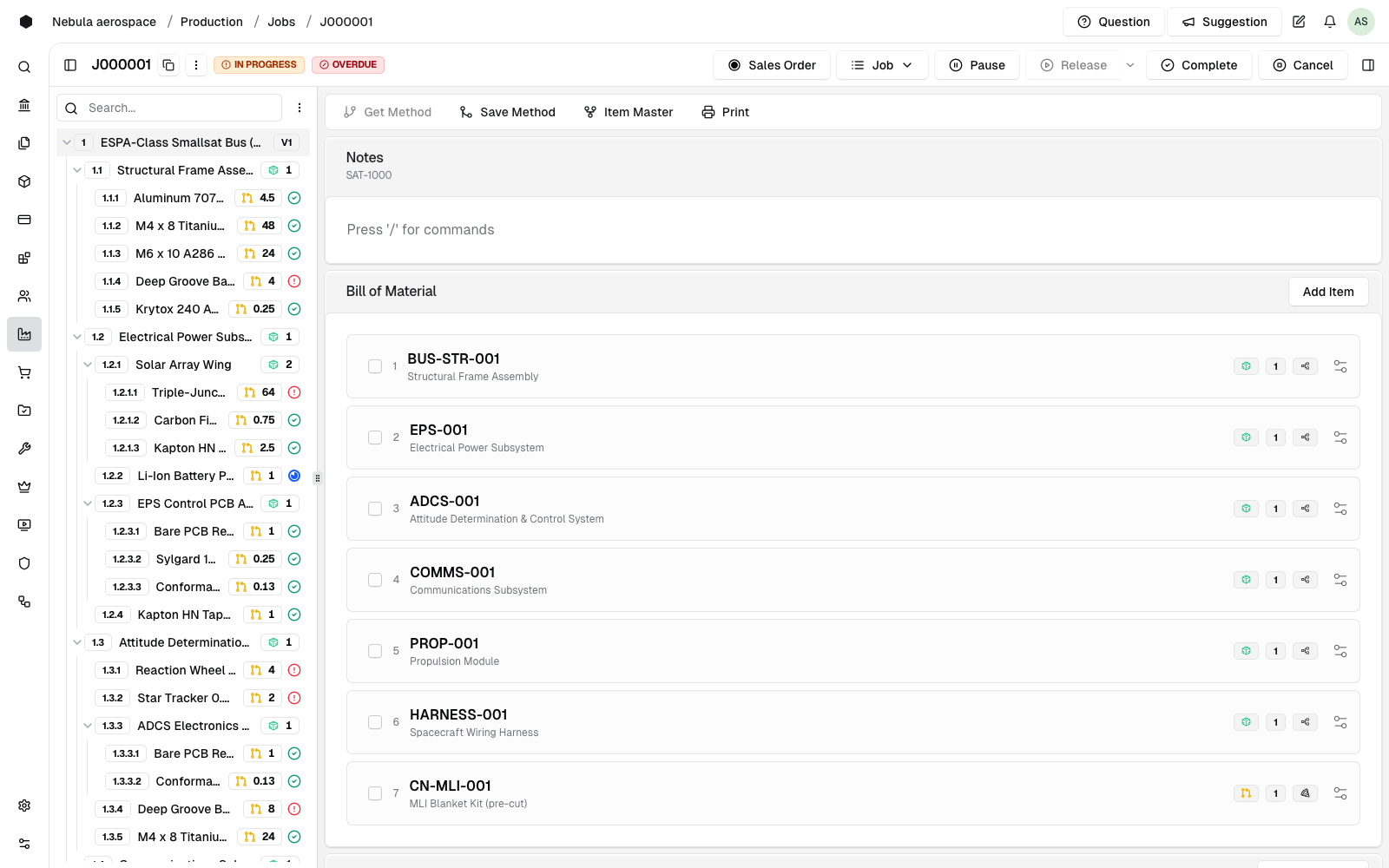
Task: Open Item Master from the toolbar
Action: tap(629, 112)
